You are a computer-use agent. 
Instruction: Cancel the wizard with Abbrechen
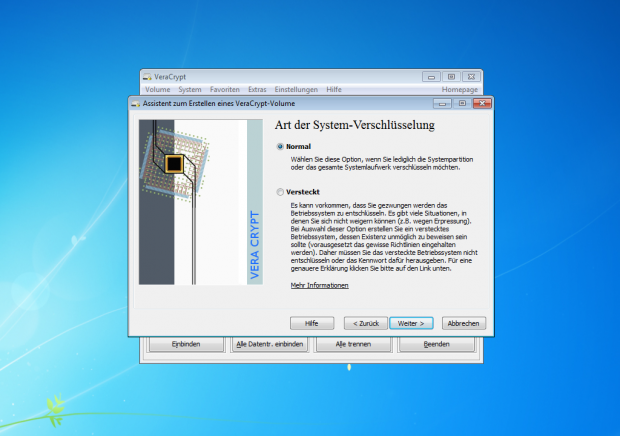[x=464, y=323]
